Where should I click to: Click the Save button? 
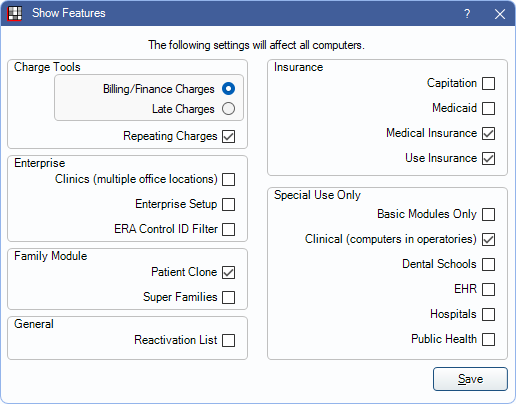click(470, 379)
